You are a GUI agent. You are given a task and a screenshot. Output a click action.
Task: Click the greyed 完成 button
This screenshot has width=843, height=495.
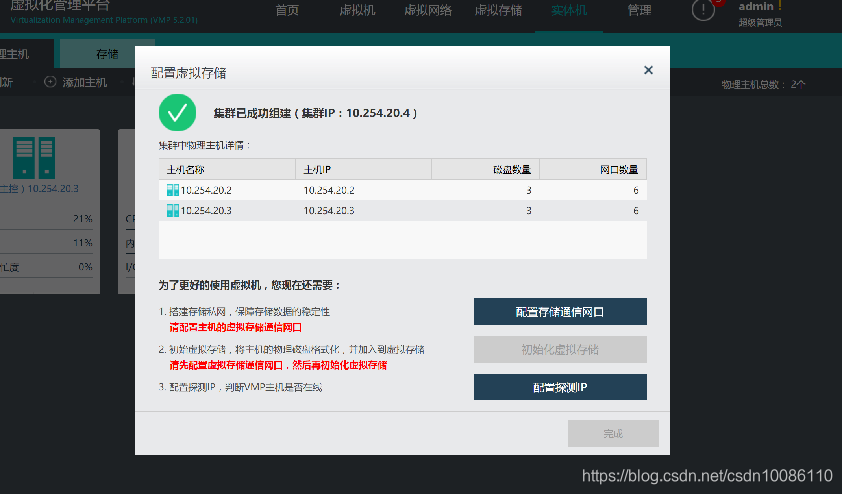click(x=613, y=433)
